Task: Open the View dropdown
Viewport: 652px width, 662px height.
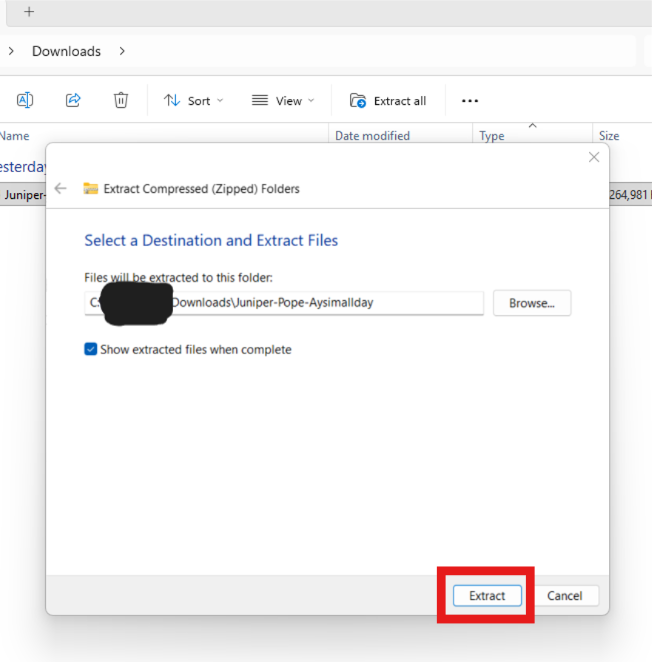Action: click(282, 100)
